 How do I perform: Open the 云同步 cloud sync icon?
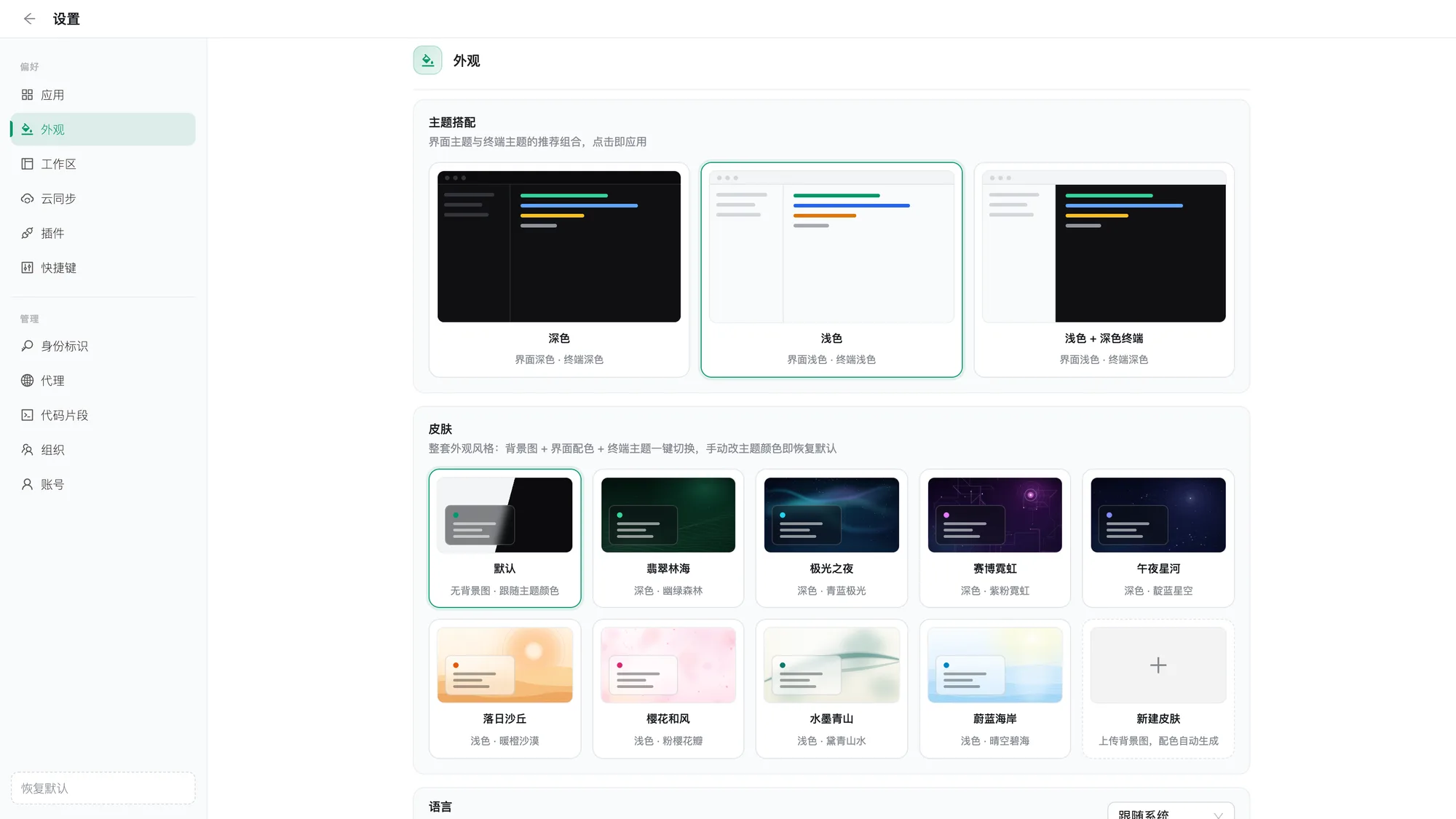[27, 199]
